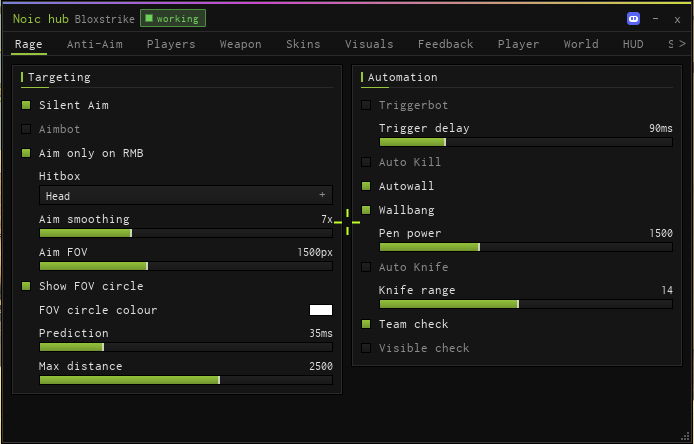Click the Noic hub title text
This screenshot has height=444, width=694.
point(41,19)
